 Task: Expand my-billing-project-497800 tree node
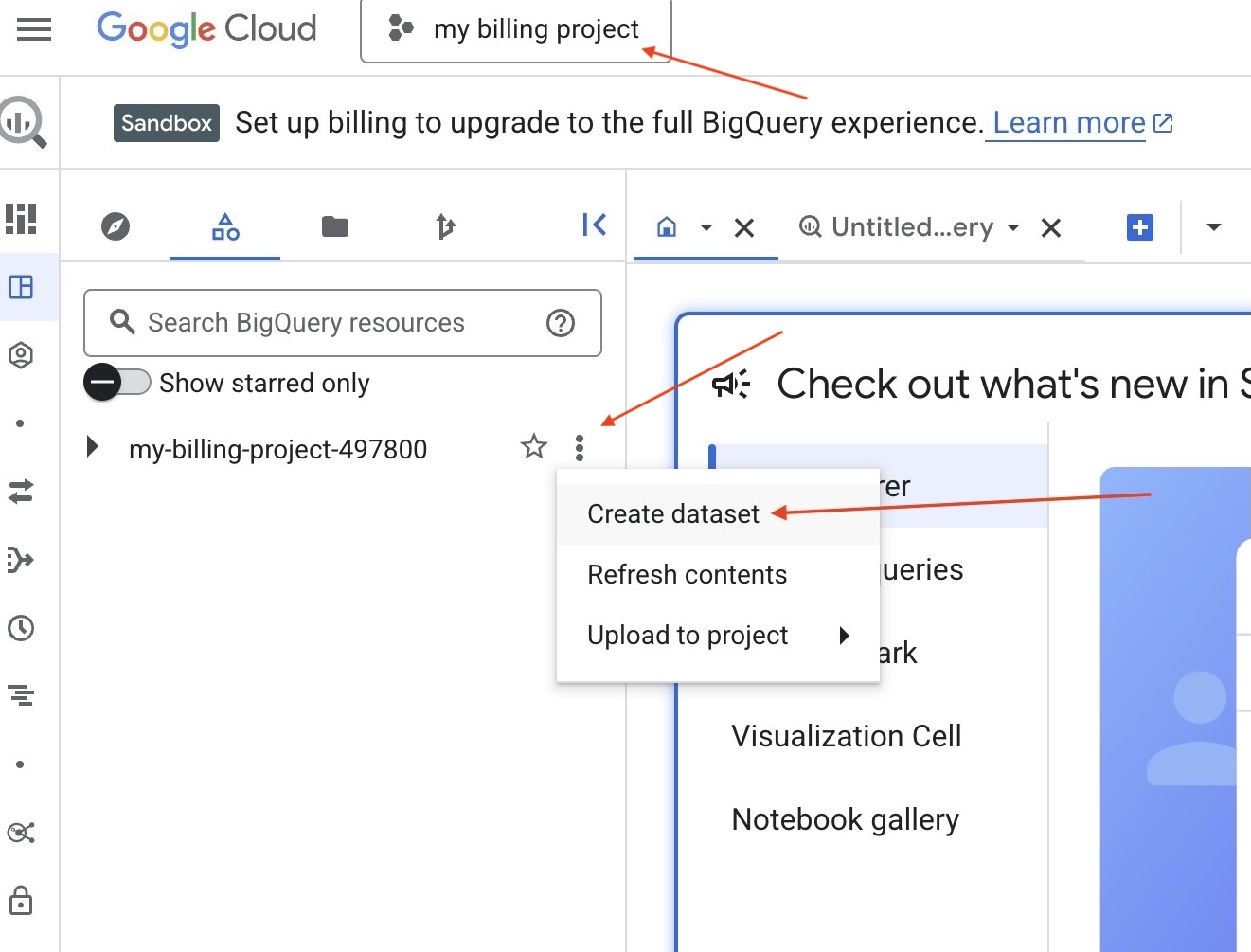(x=92, y=446)
